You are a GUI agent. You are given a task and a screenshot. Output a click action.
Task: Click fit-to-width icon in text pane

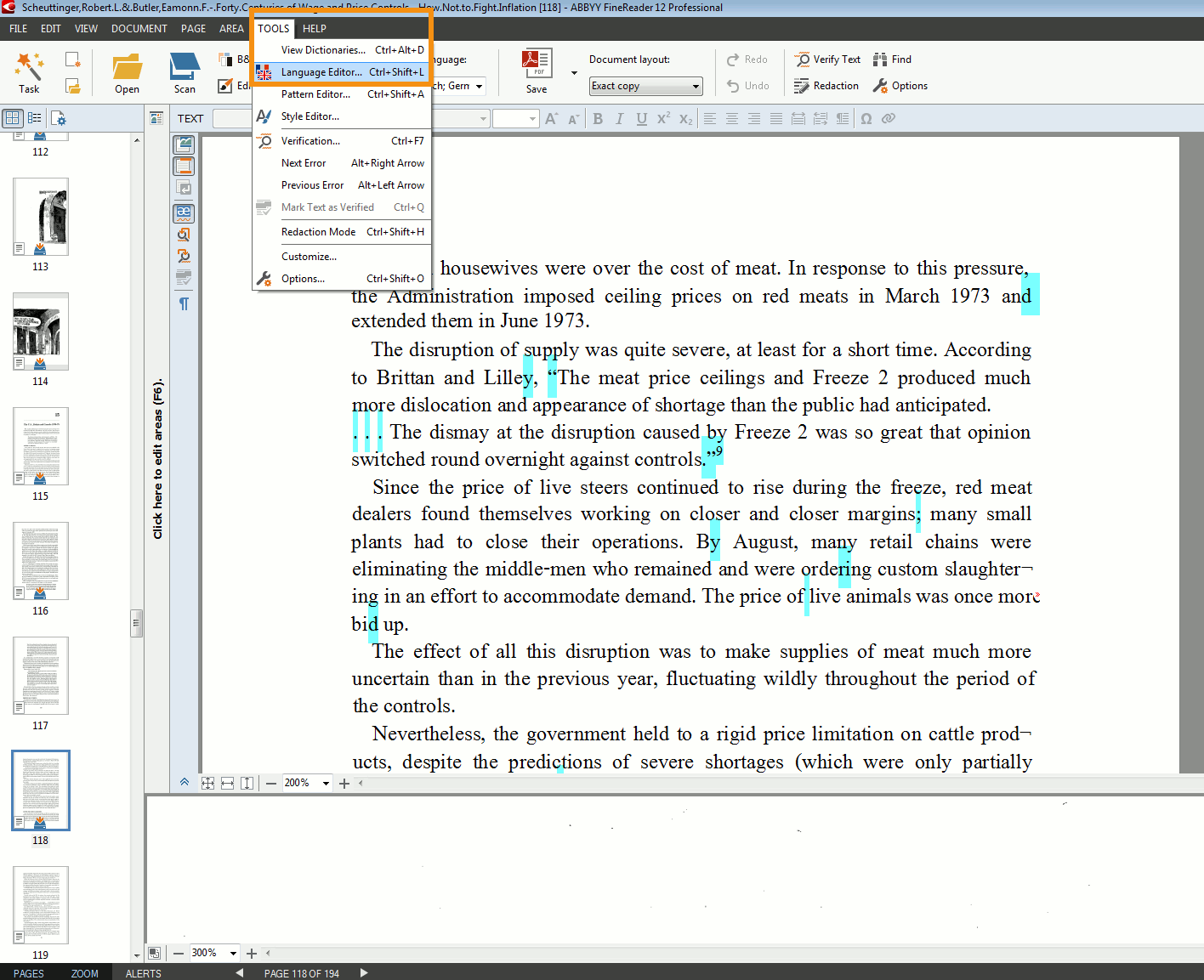[227, 783]
